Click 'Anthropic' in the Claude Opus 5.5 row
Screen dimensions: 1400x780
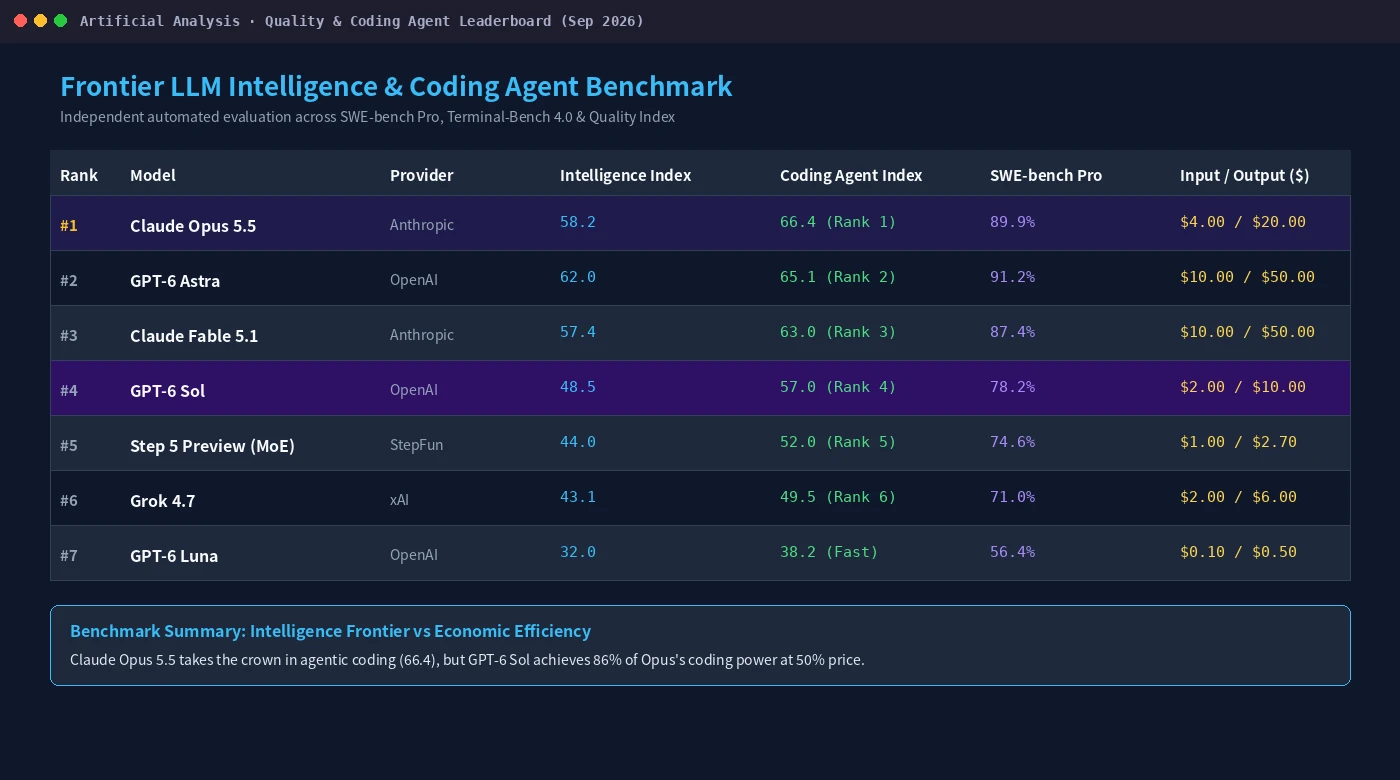422,225
